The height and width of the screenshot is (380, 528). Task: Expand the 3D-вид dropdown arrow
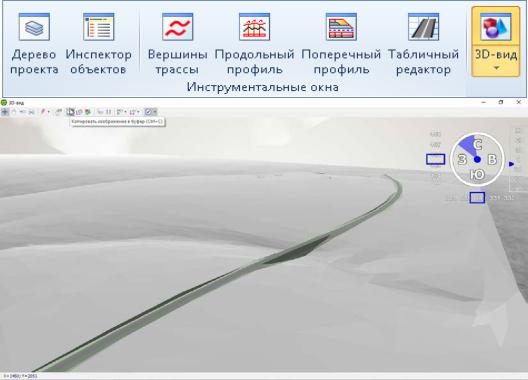click(x=495, y=68)
